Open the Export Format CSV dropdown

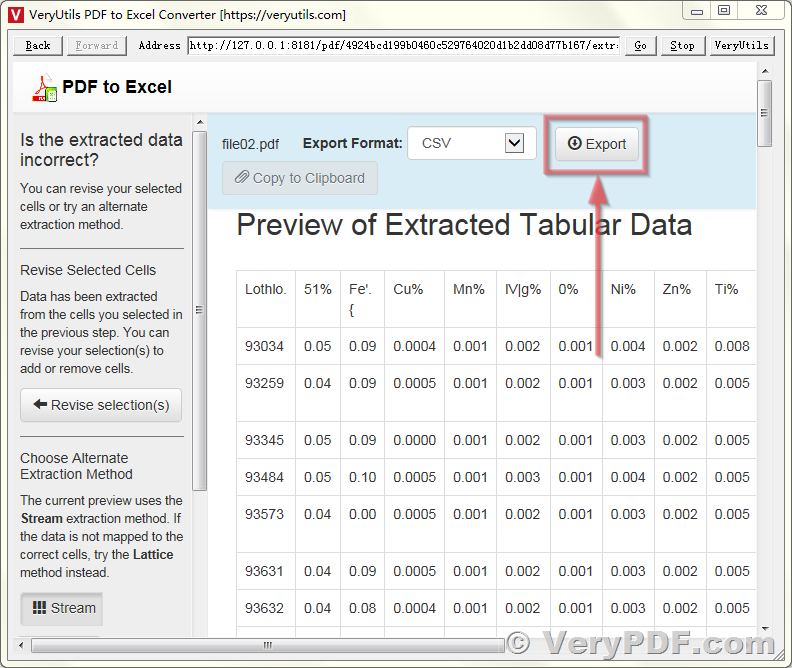[x=472, y=143]
